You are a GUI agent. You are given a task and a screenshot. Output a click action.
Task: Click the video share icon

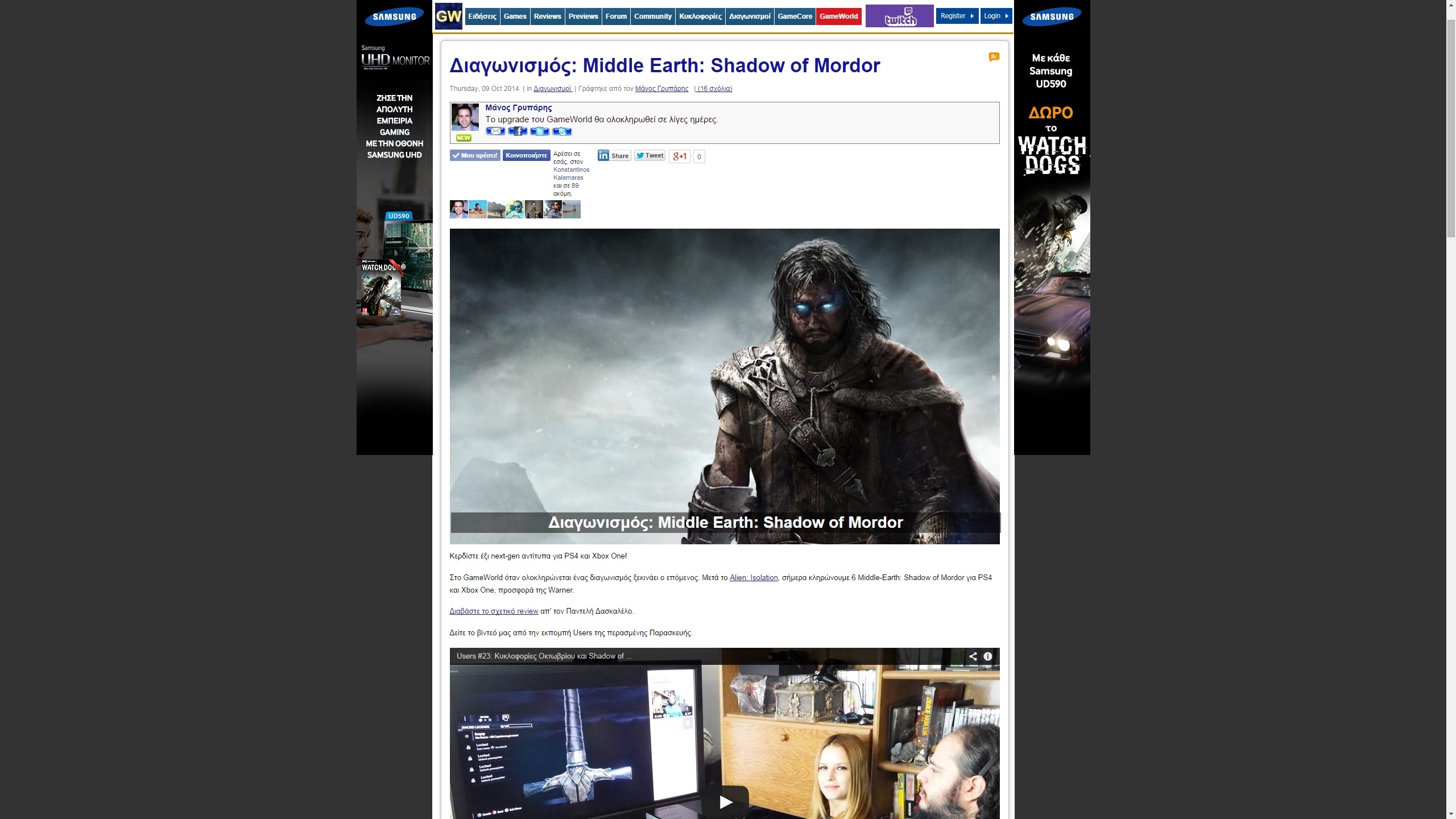(x=973, y=656)
